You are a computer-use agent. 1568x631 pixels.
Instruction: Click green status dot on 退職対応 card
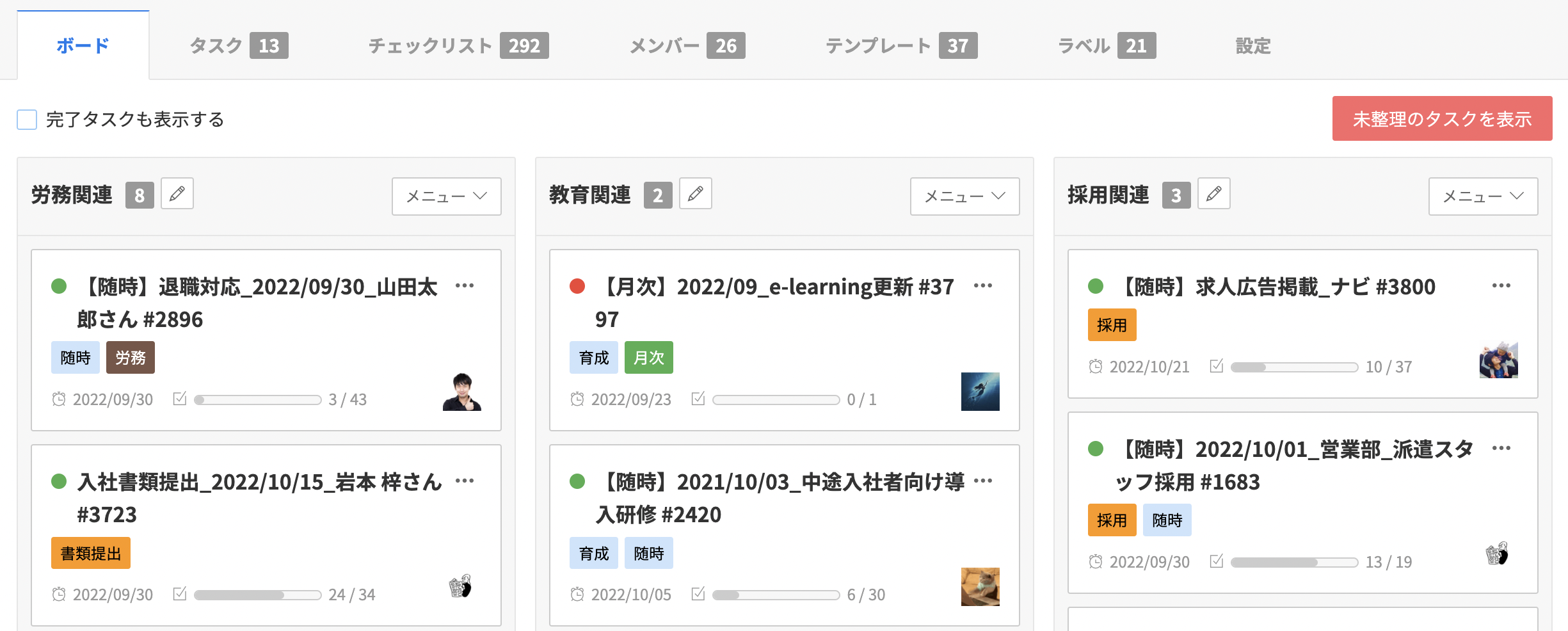tap(59, 286)
